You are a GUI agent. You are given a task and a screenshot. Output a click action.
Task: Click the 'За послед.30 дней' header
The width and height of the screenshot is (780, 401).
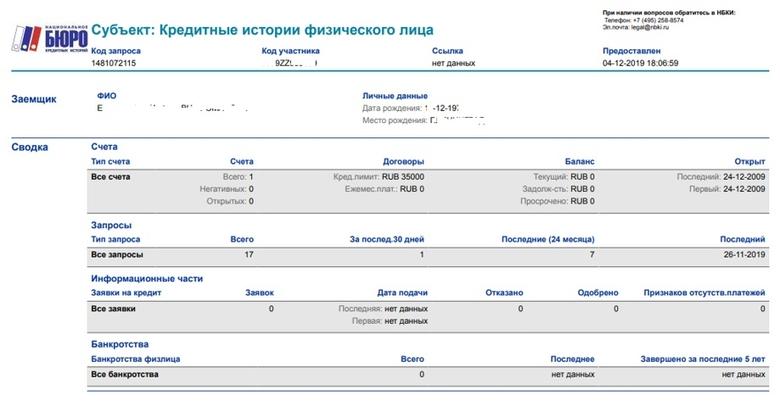[387, 239]
